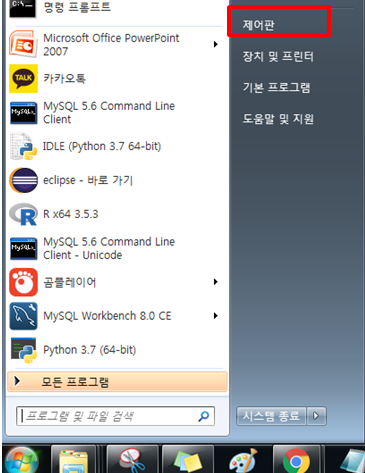Viewport: 365px width, 473px height.
Task: Select Microsoft Office PowerPoint 2007 label
Action: [x=111, y=45]
